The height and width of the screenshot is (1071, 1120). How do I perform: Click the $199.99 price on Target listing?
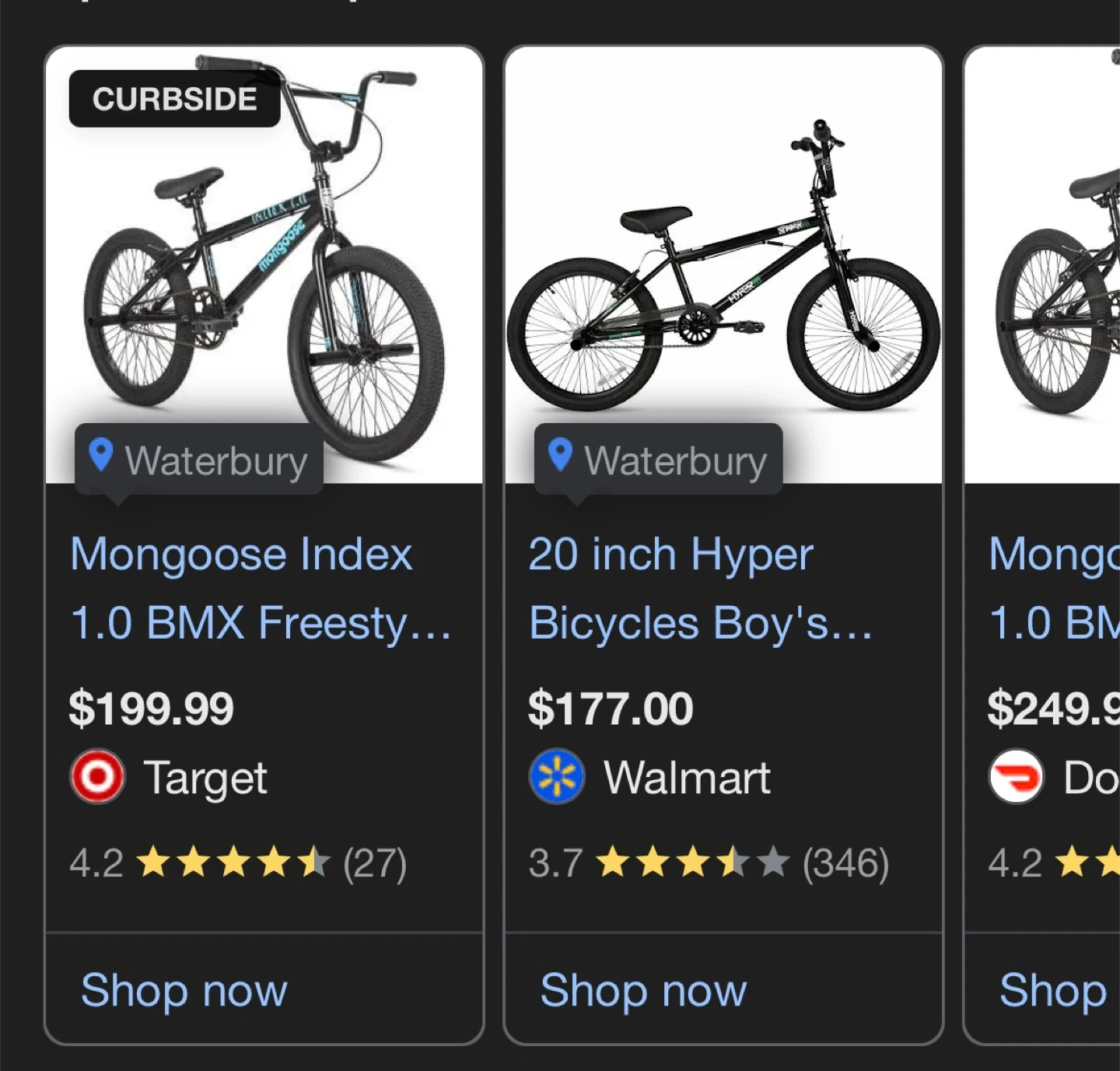click(x=152, y=709)
